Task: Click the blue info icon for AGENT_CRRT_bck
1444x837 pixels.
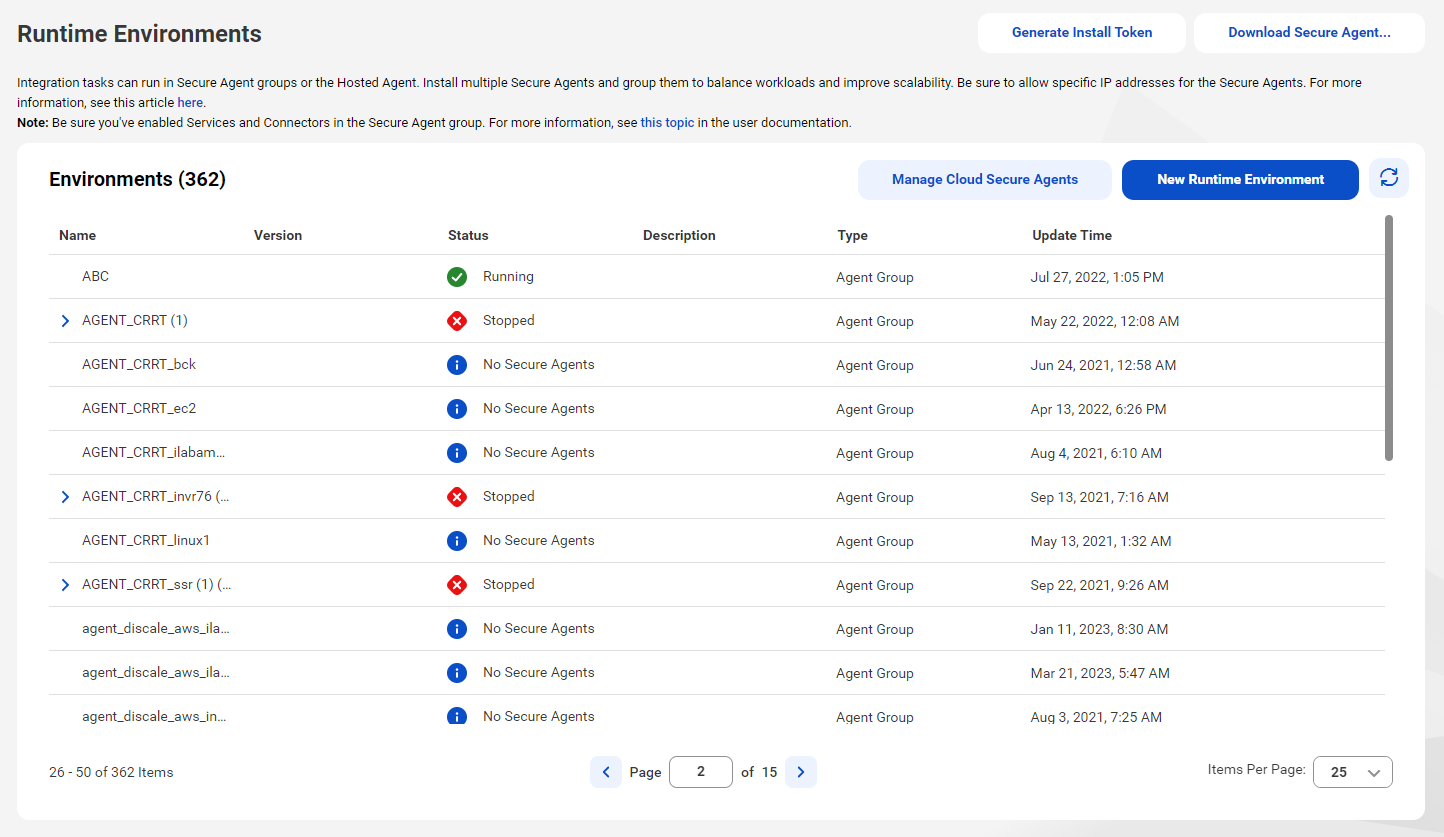Action: (457, 365)
